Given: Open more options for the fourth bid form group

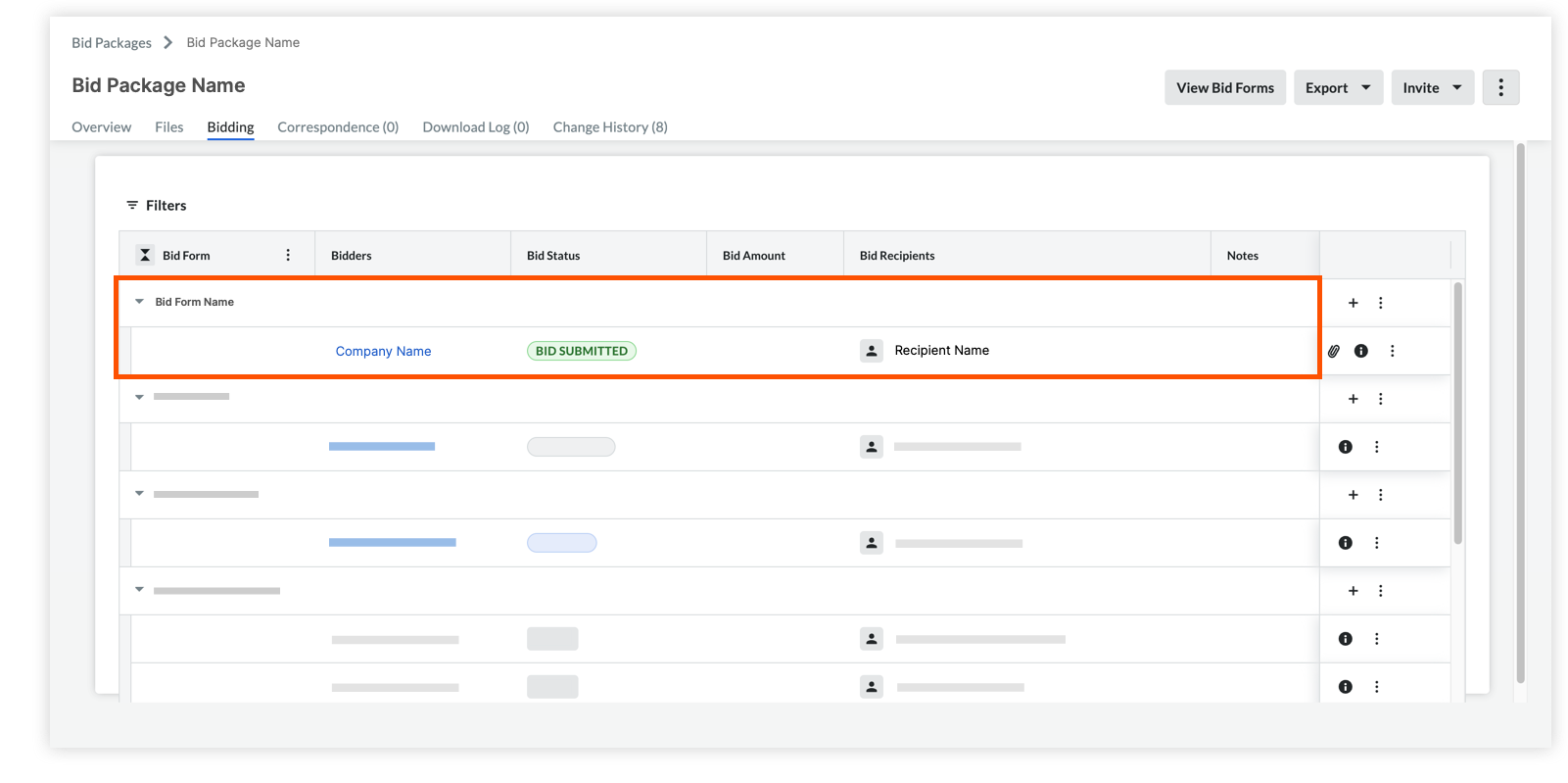Looking at the screenshot, I should [1381, 591].
